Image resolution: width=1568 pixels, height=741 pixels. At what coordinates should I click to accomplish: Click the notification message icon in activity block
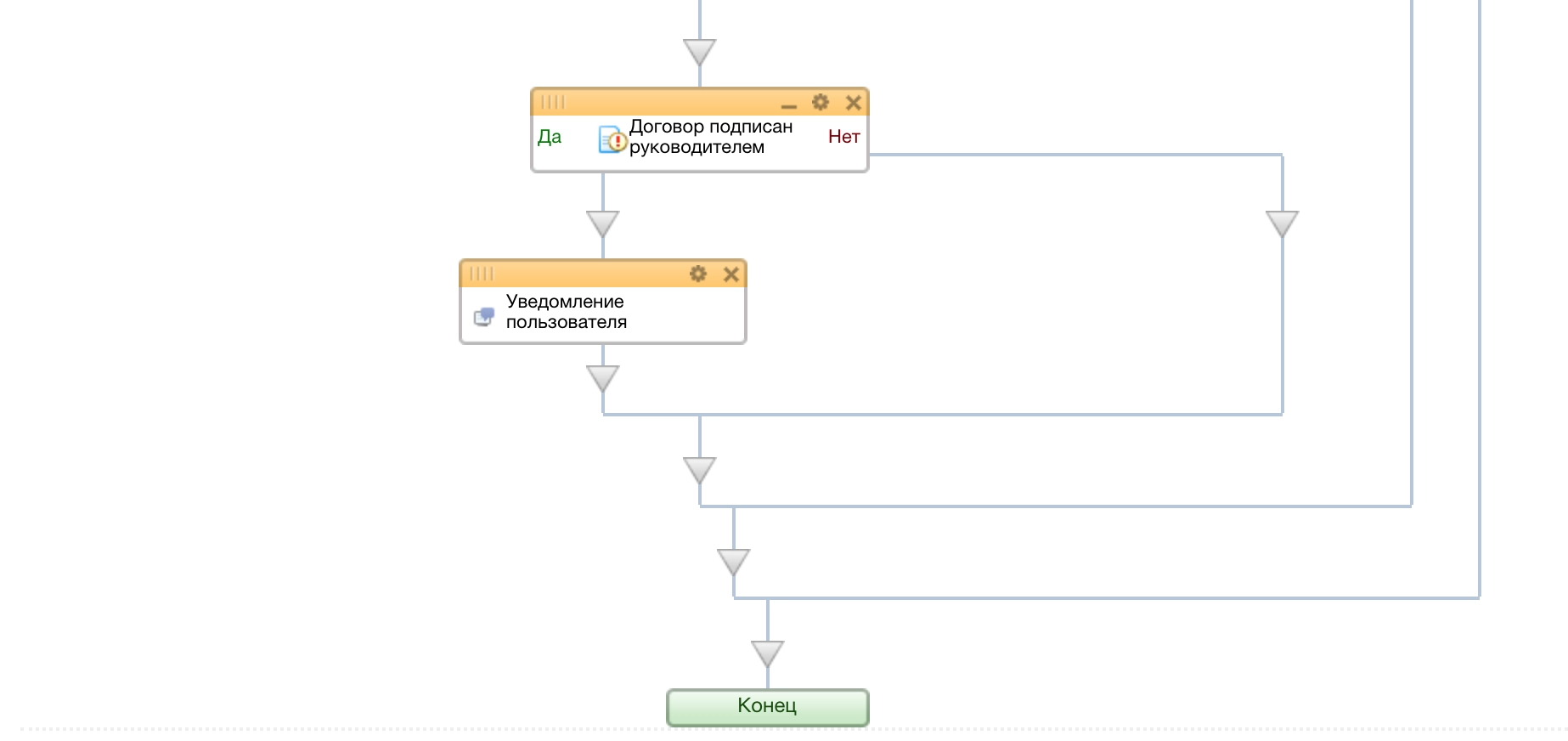tap(484, 317)
